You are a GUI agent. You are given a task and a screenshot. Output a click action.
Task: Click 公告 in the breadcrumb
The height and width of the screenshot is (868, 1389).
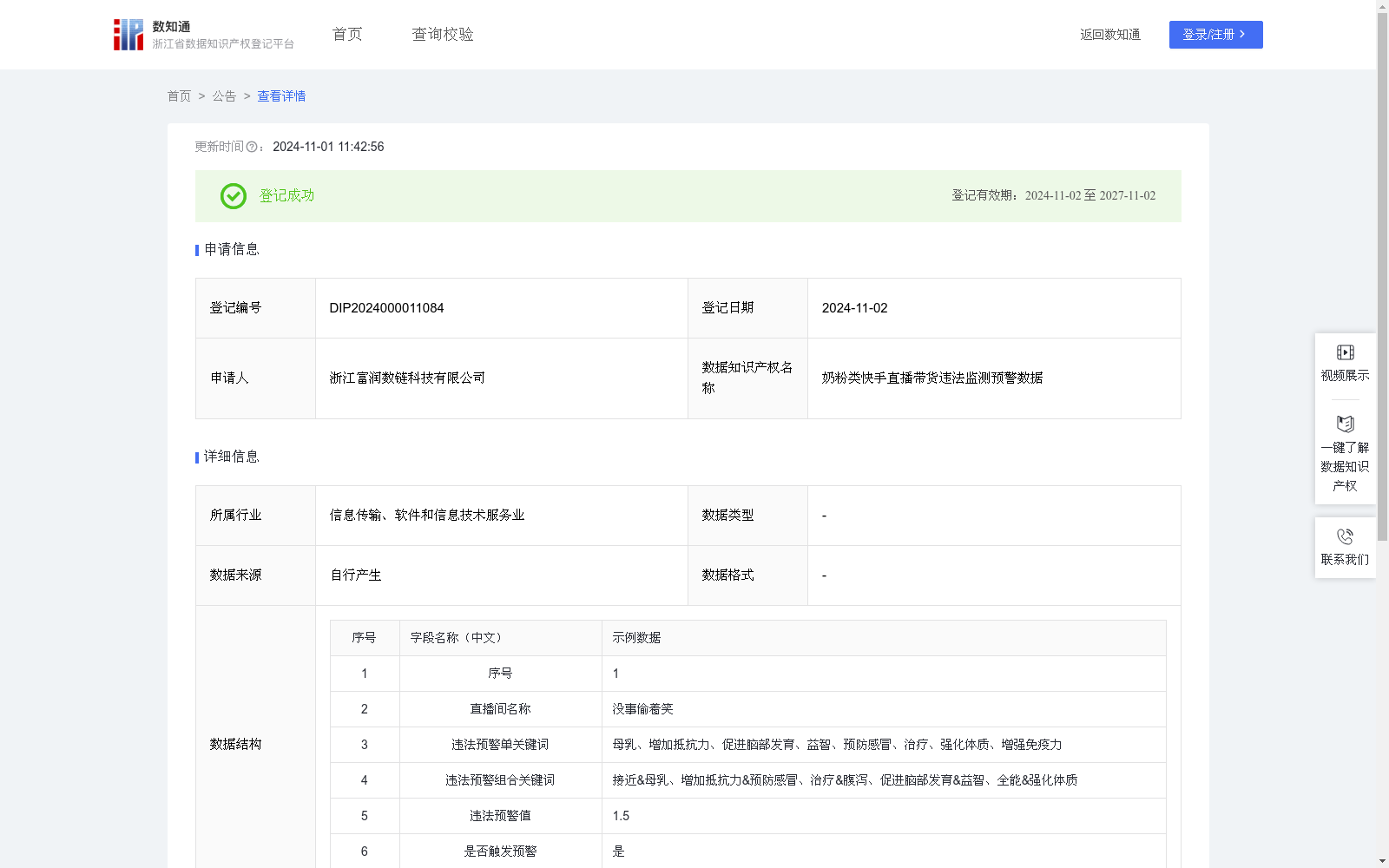(x=224, y=96)
